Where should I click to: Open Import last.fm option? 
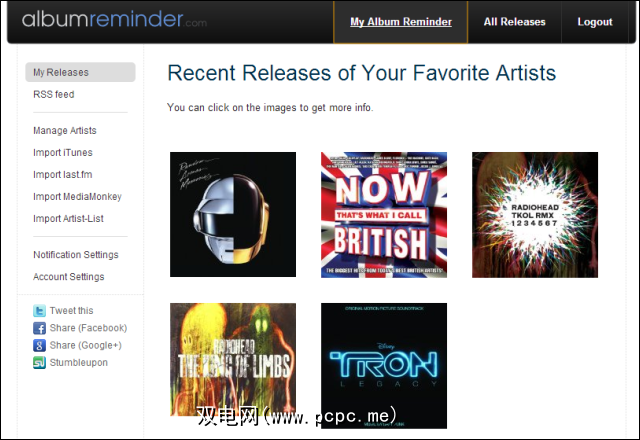63,175
